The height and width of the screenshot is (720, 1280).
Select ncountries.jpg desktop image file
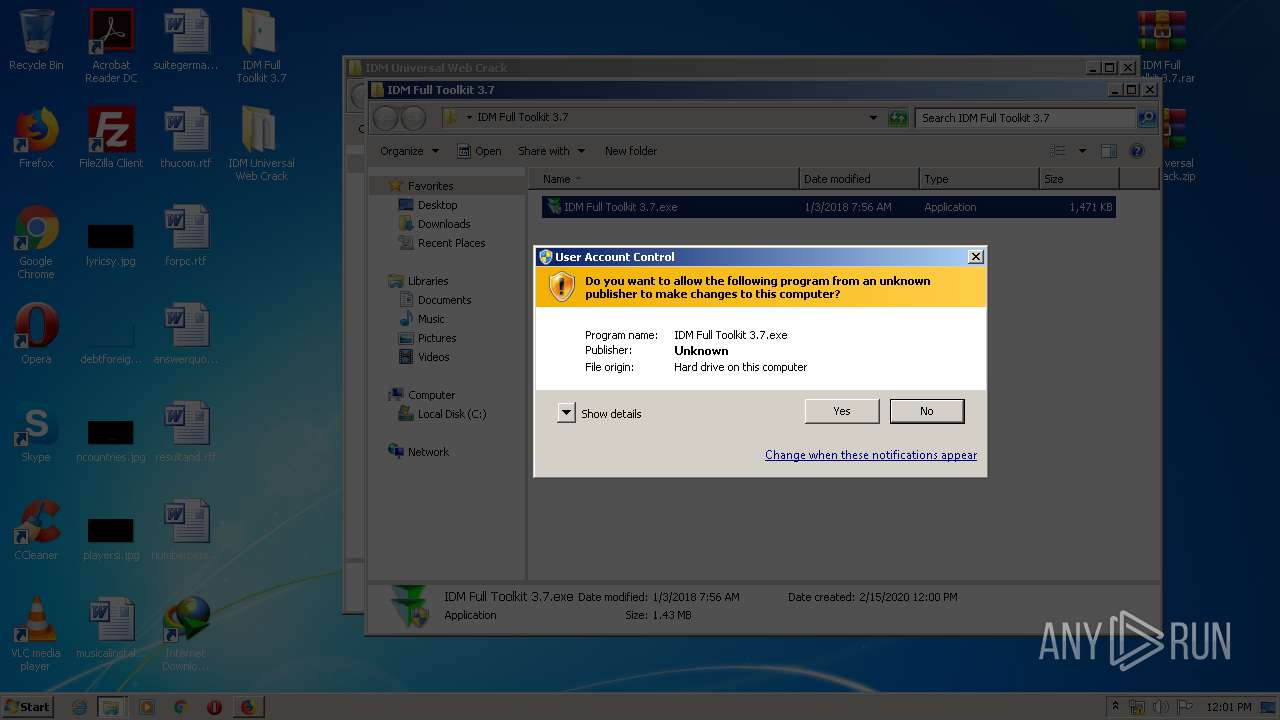tap(111, 439)
